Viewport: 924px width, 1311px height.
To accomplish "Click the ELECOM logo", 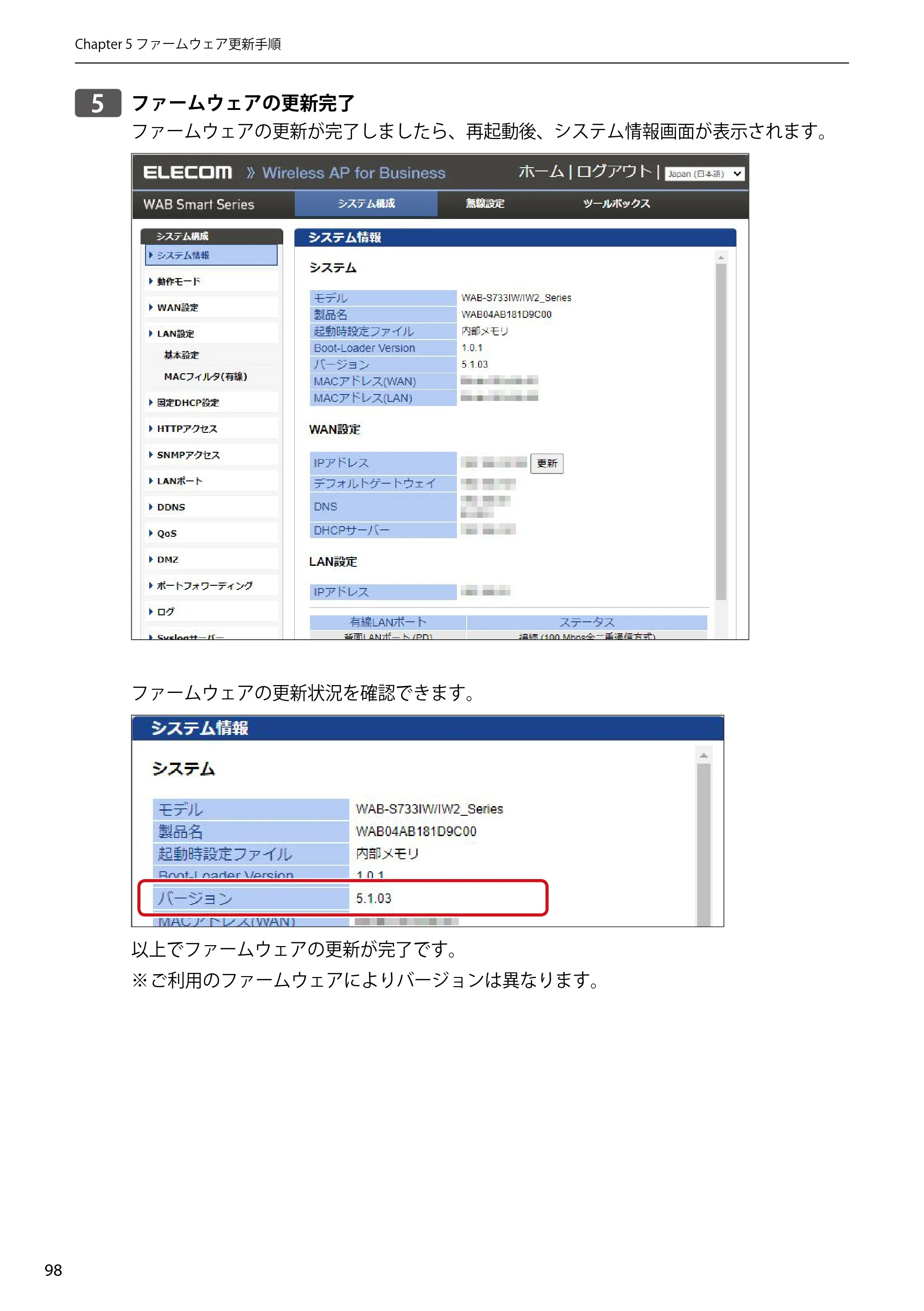I will click(x=188, y=172).
